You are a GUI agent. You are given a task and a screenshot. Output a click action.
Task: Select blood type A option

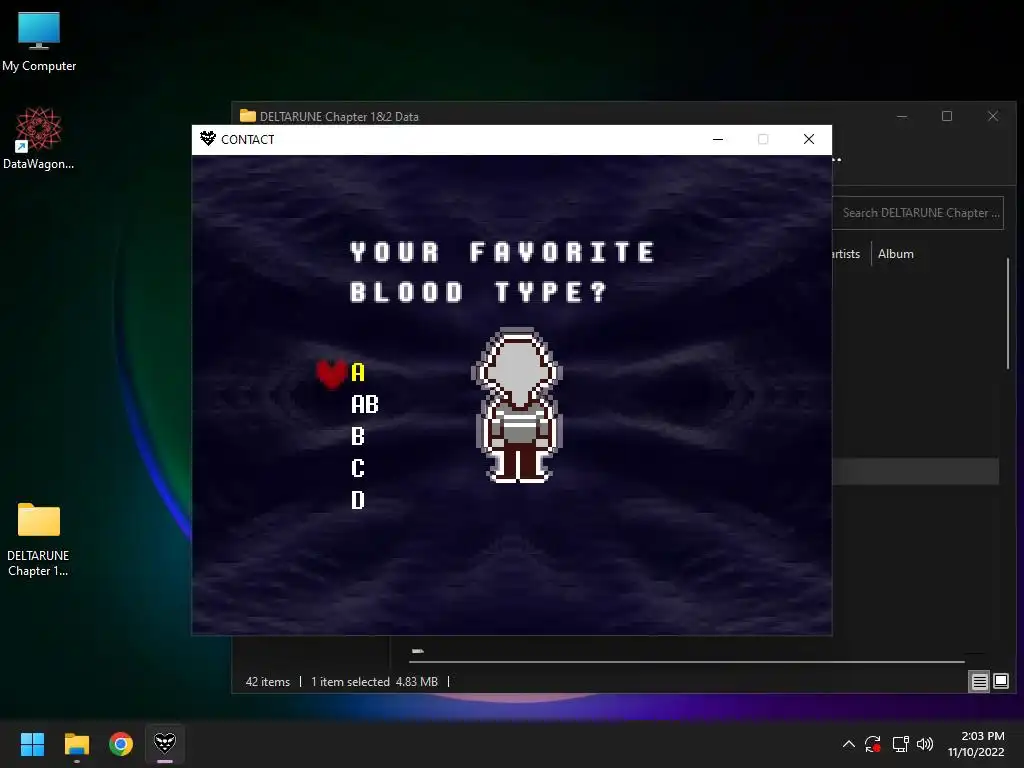(357, 372)
